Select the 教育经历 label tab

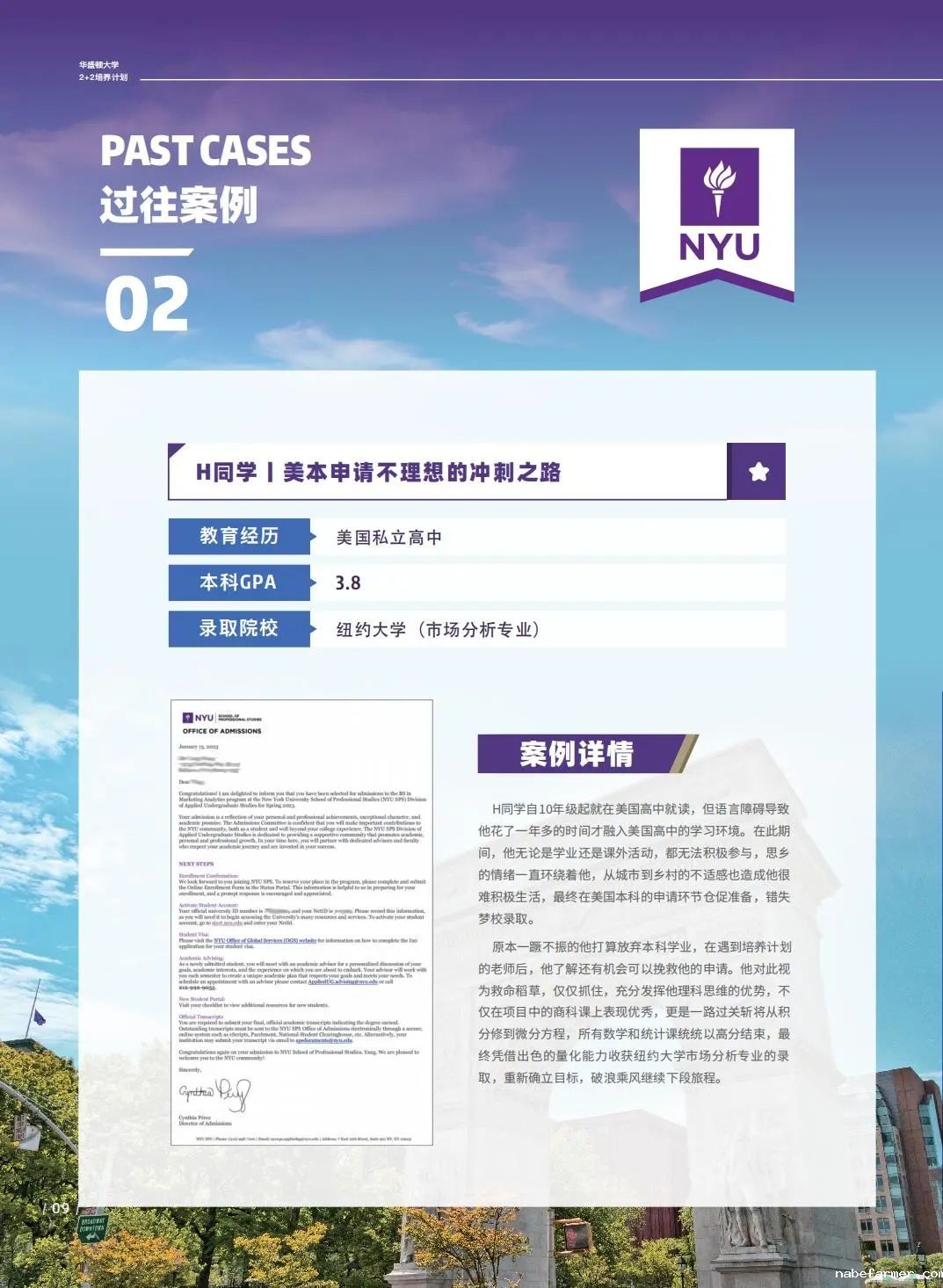tap(239, 536)
